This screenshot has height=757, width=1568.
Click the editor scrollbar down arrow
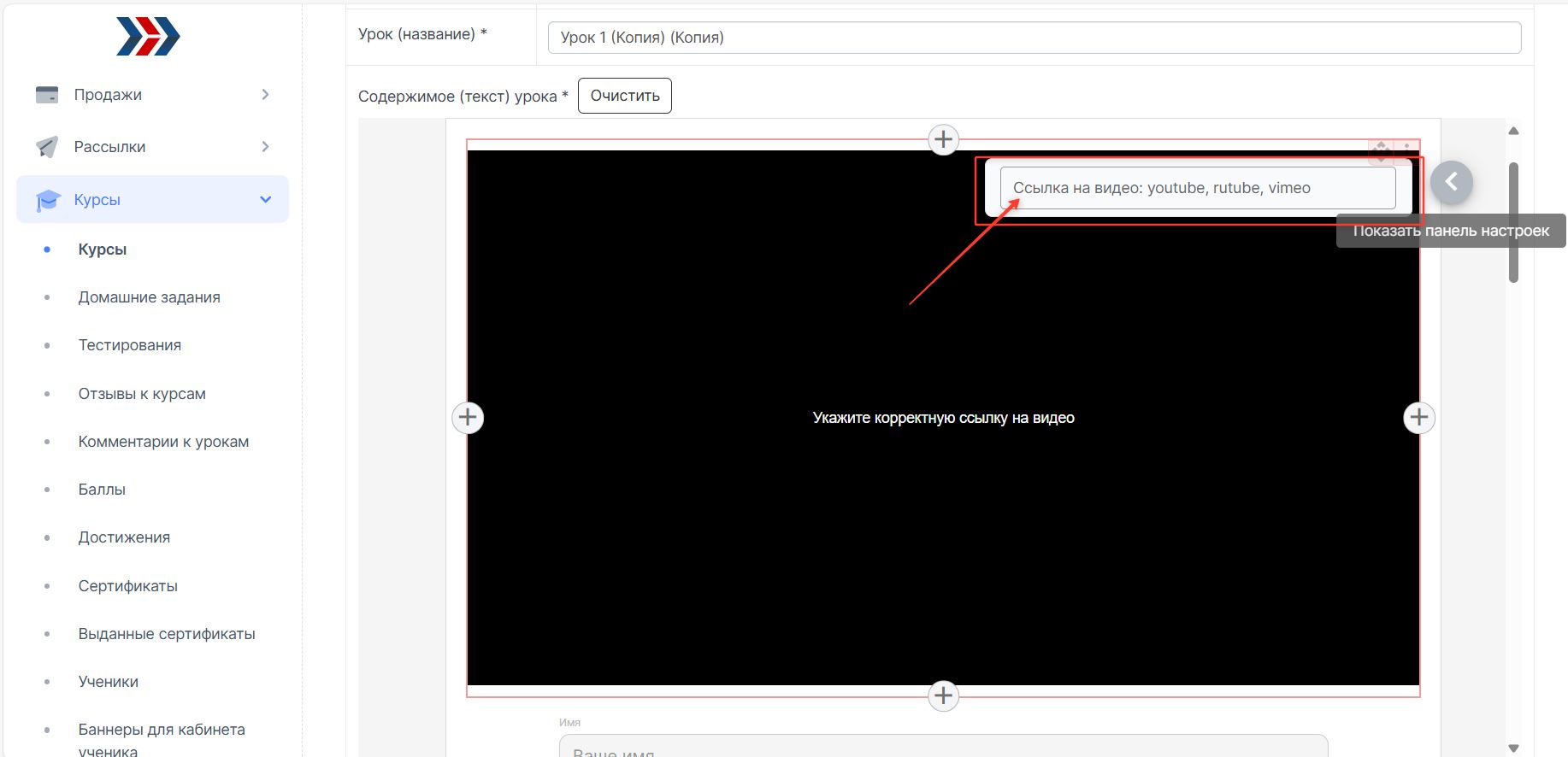pyautogui.click(x=1513, y=748)
